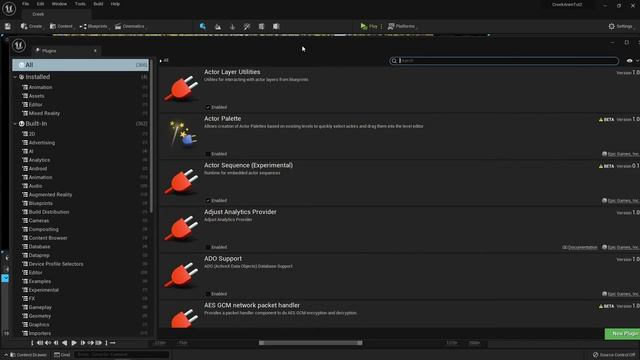Open the Window menu
Image resolution: width=640 pixels, height=360 pixels.
click(x=59, y=4)
